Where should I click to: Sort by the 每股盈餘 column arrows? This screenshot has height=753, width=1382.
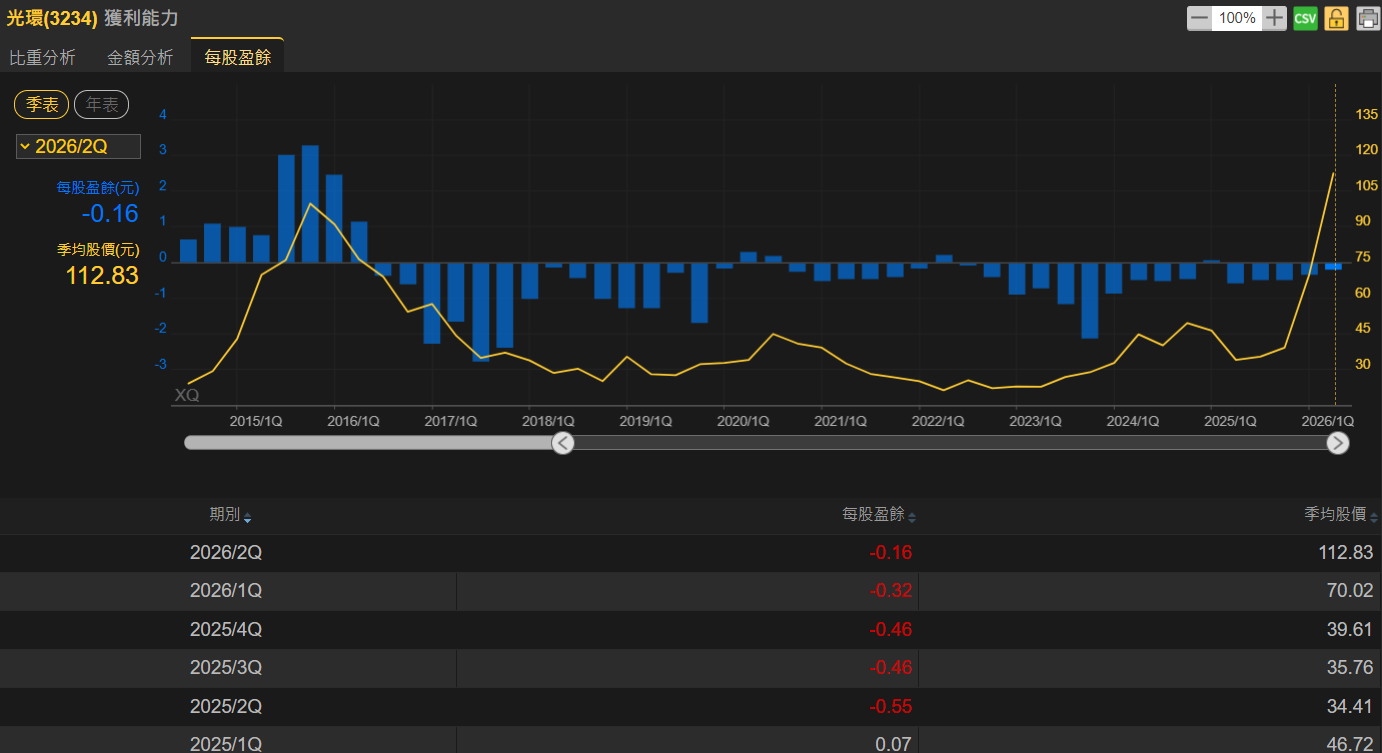click(912, 516)
